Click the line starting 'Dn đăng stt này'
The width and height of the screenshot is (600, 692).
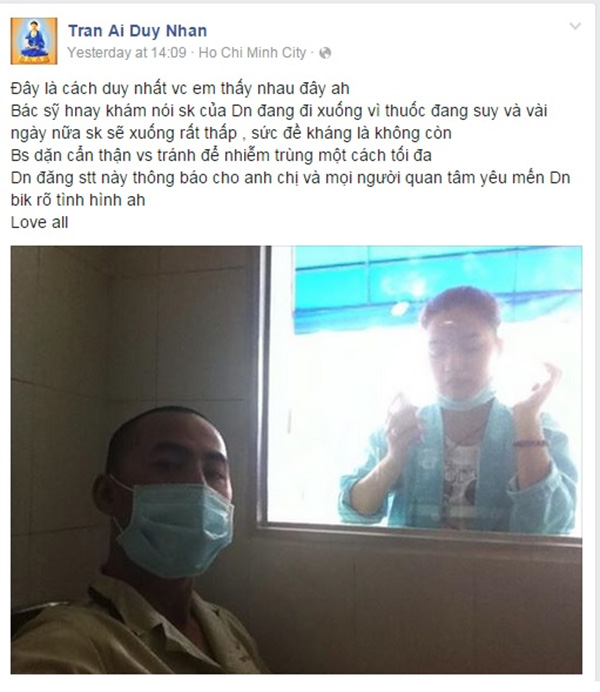click(x=290, y=178)
